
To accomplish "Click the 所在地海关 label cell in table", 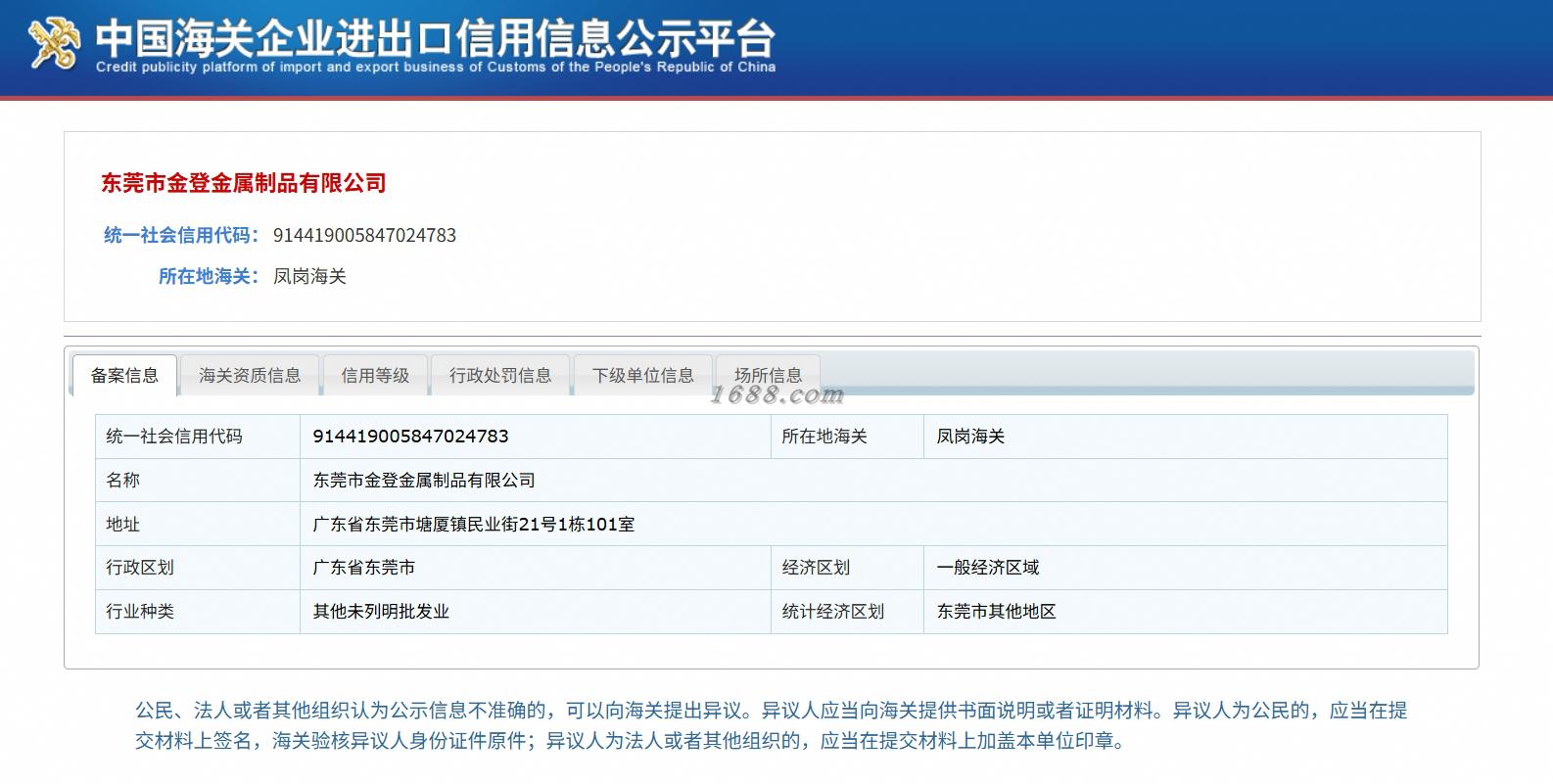I will 847,437.
